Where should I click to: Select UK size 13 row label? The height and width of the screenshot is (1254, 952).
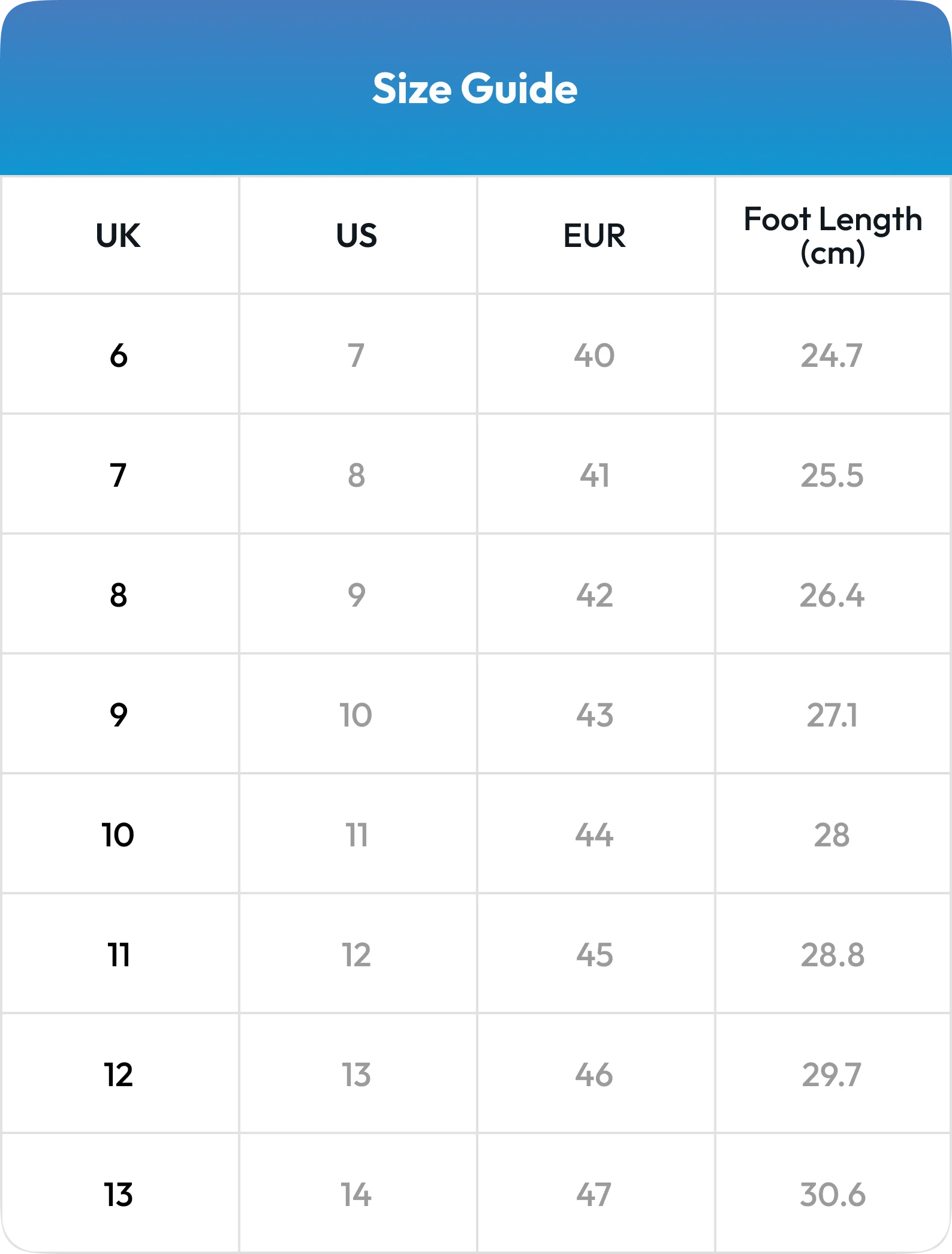pyautogui.click(x=118, y=1194)
